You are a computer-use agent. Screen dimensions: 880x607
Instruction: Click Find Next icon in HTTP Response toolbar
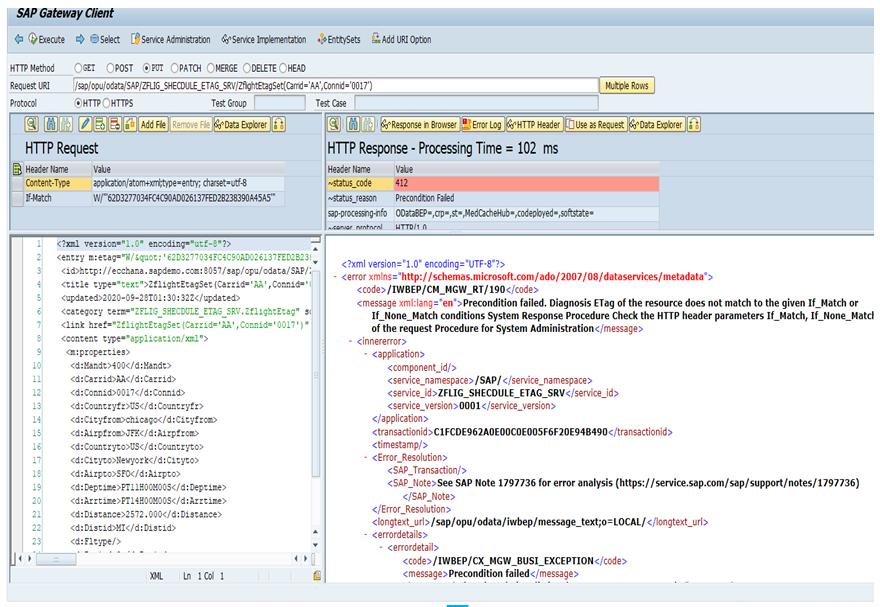(x=368, y=125)
